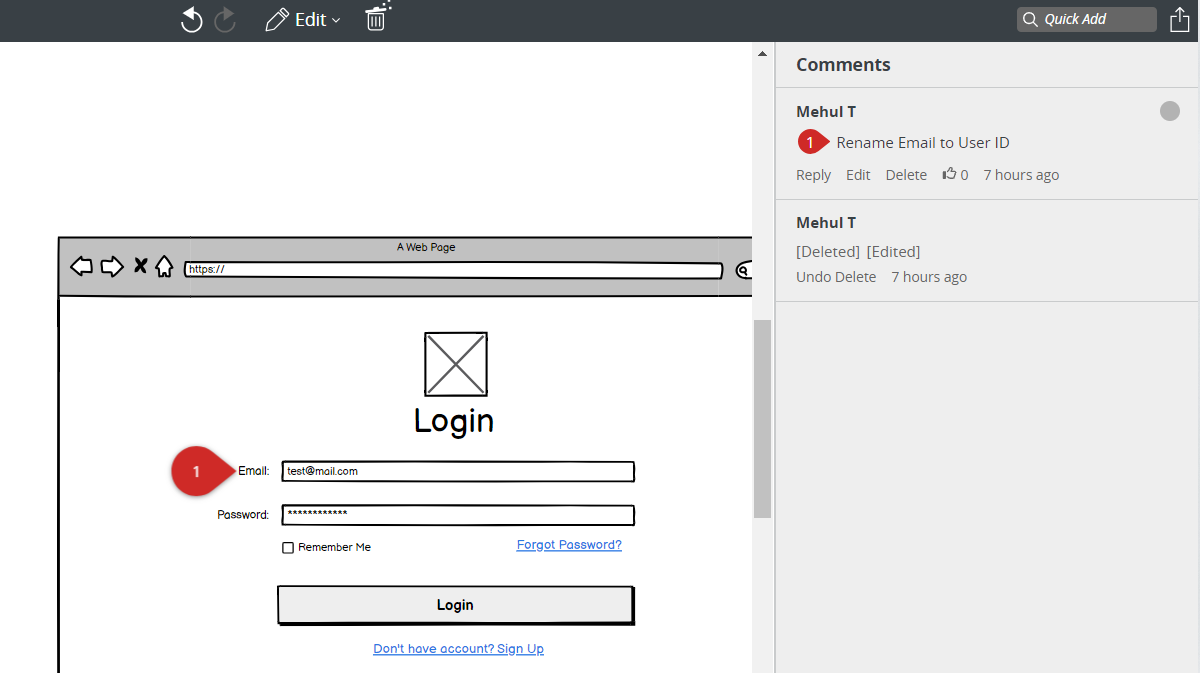Viewport: 1200px width, 673px height.
Task: Click the numbered pin beside 'Rename Email to User ID'
Action: click(812, 142)
